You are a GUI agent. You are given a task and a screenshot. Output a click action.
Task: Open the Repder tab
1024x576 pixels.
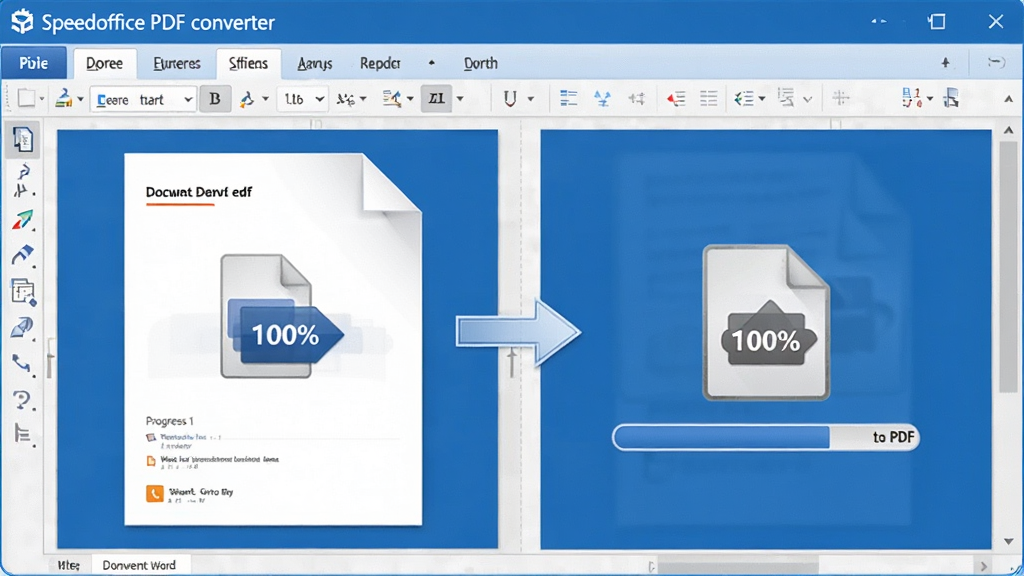379,63
